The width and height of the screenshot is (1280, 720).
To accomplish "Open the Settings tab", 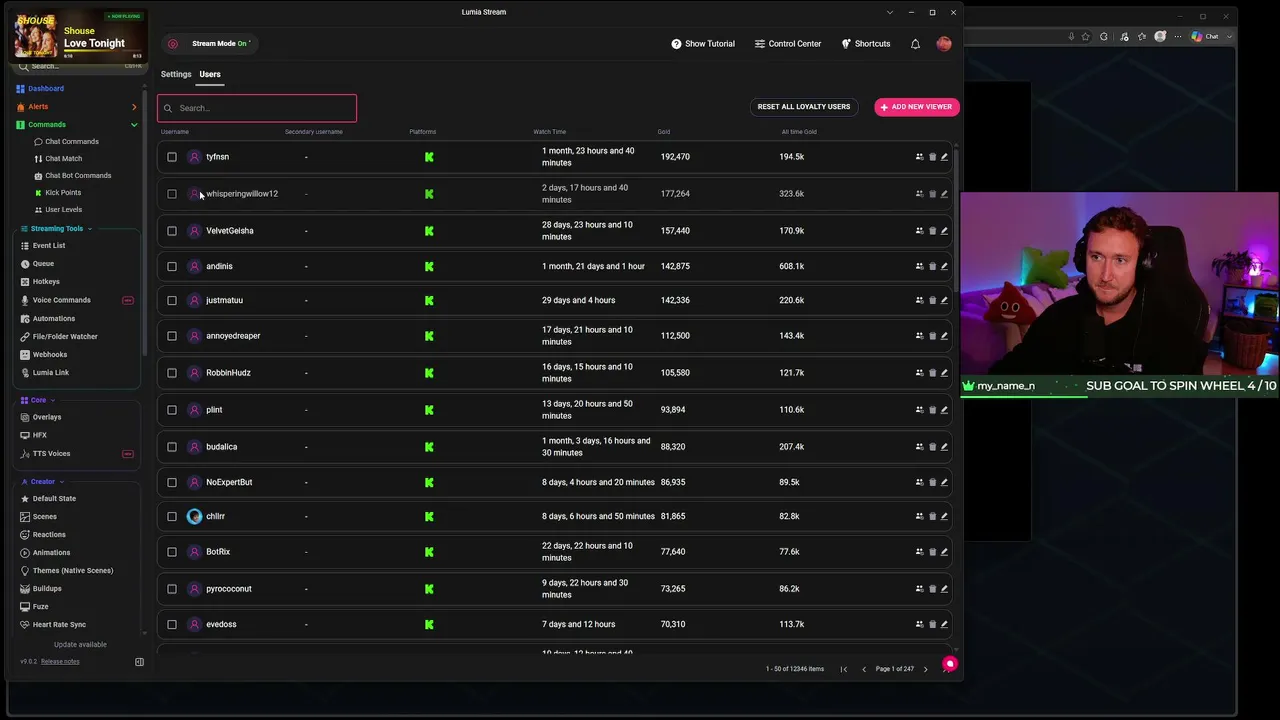I will pyautogui.click(x=176, y=74).
